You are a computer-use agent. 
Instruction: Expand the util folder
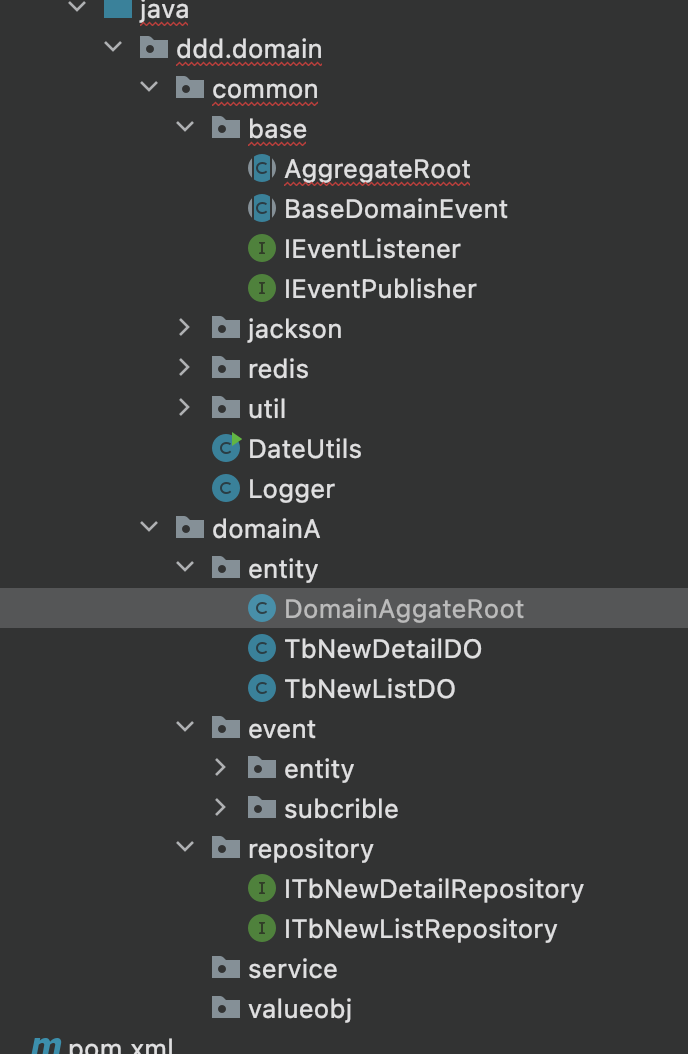pos(184,408)
